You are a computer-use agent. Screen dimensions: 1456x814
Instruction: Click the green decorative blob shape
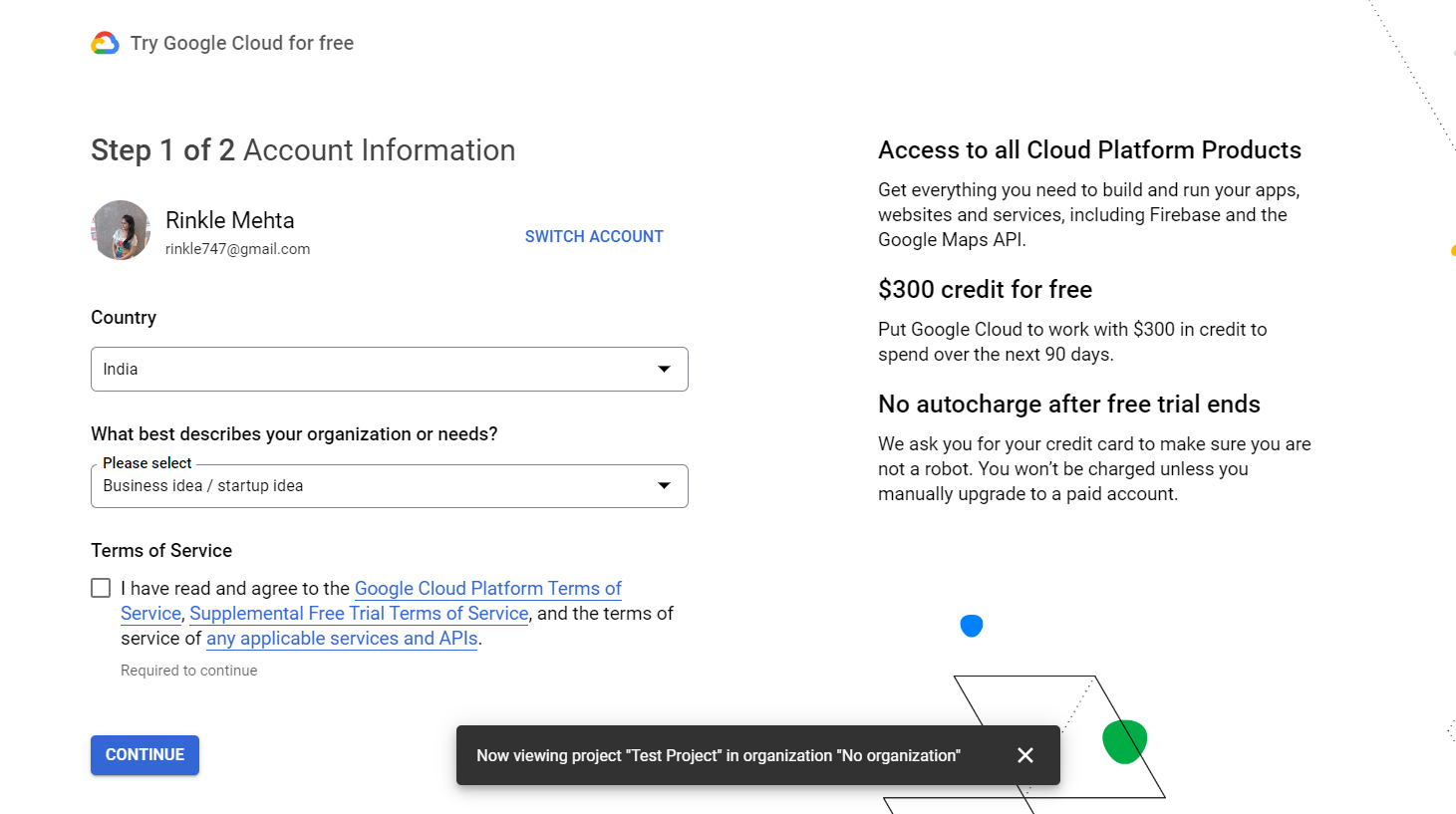[x=1124, y=741]
